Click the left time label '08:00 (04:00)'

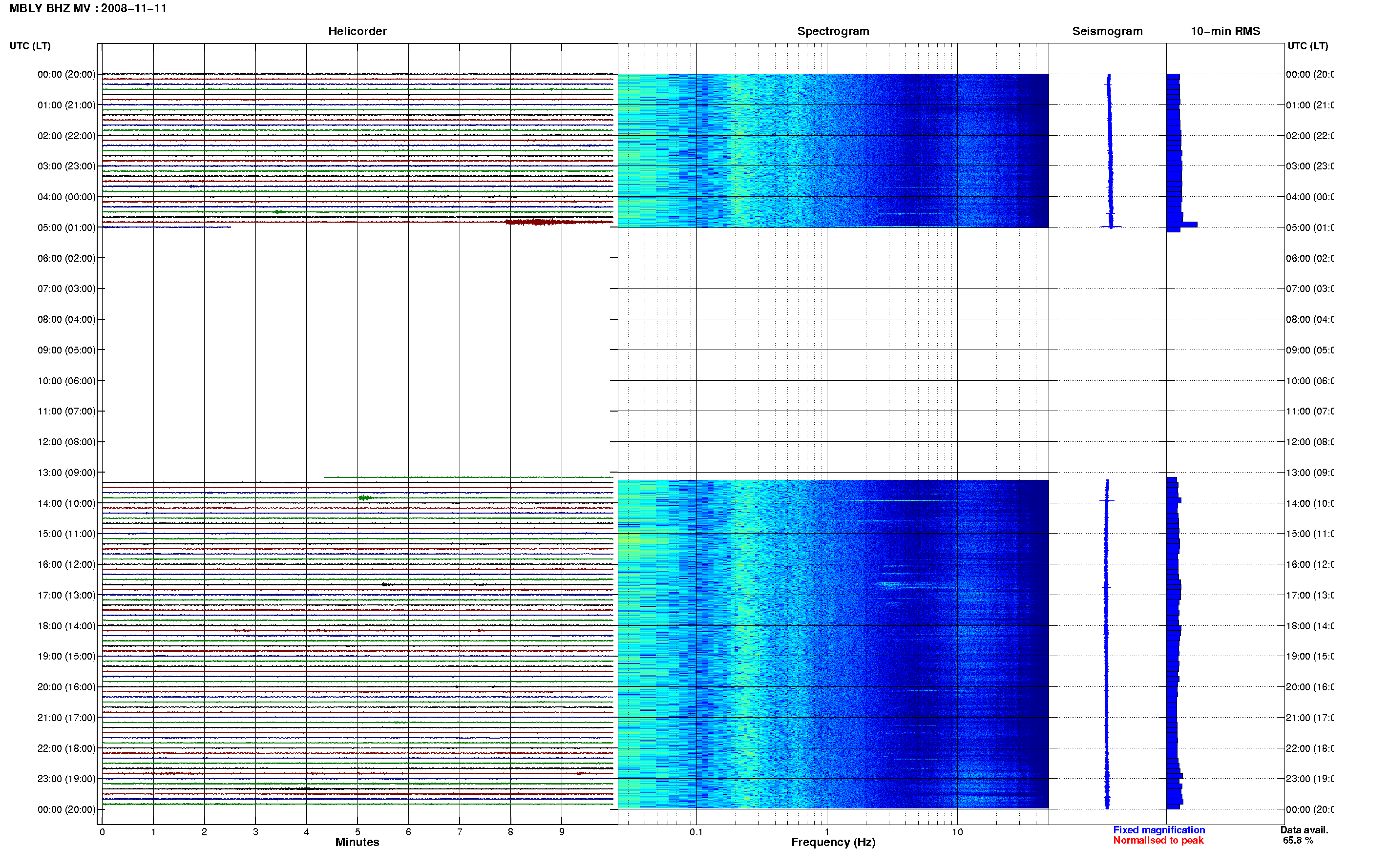pyautogui.click(x=66, y=320)
